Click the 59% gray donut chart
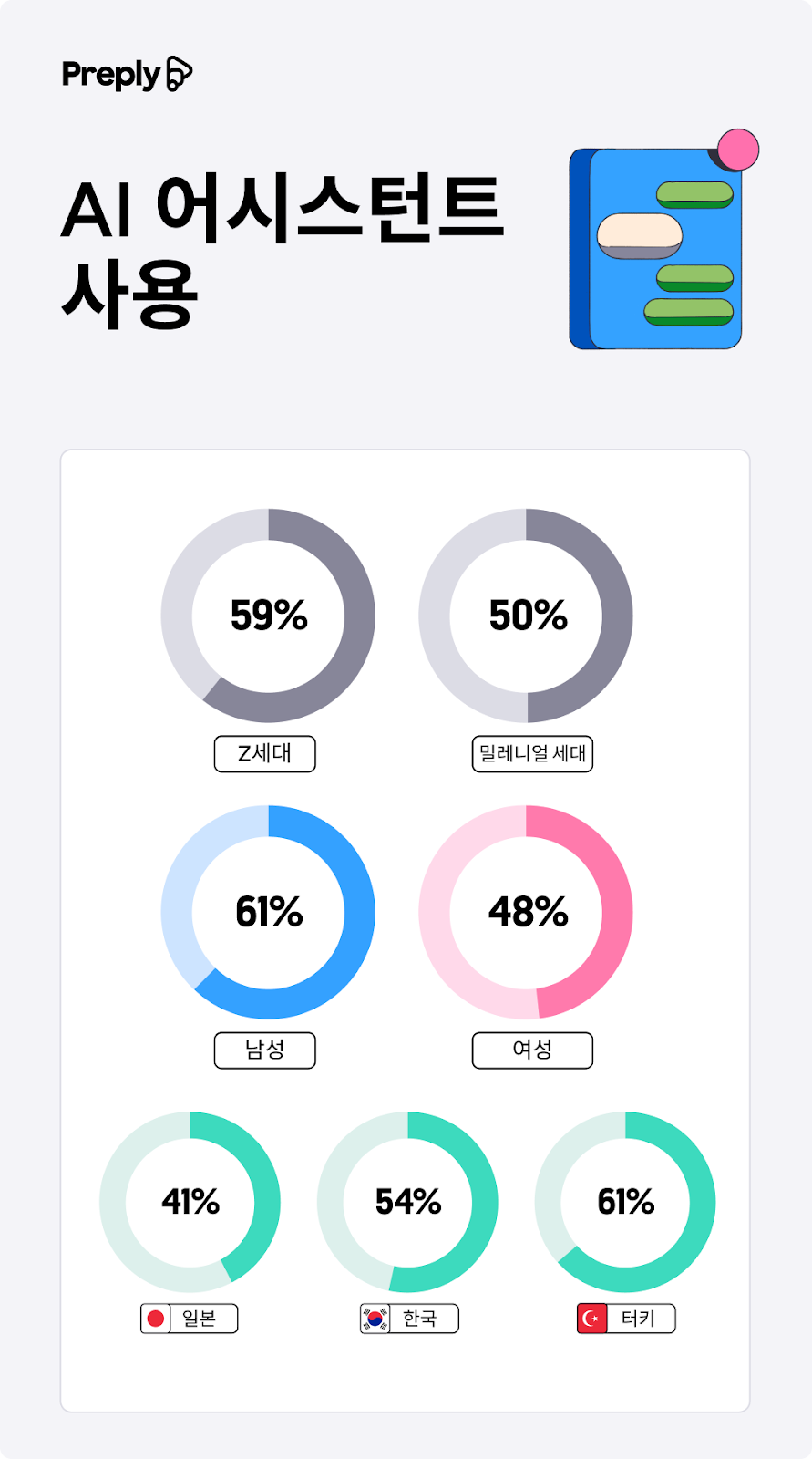 pos(268,616)
